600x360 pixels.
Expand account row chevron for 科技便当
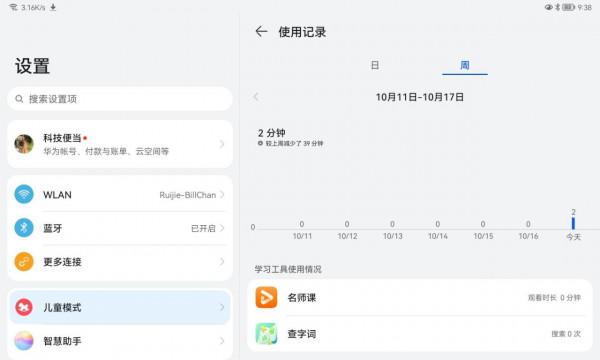pyautogui.click(x=222, y=144)
